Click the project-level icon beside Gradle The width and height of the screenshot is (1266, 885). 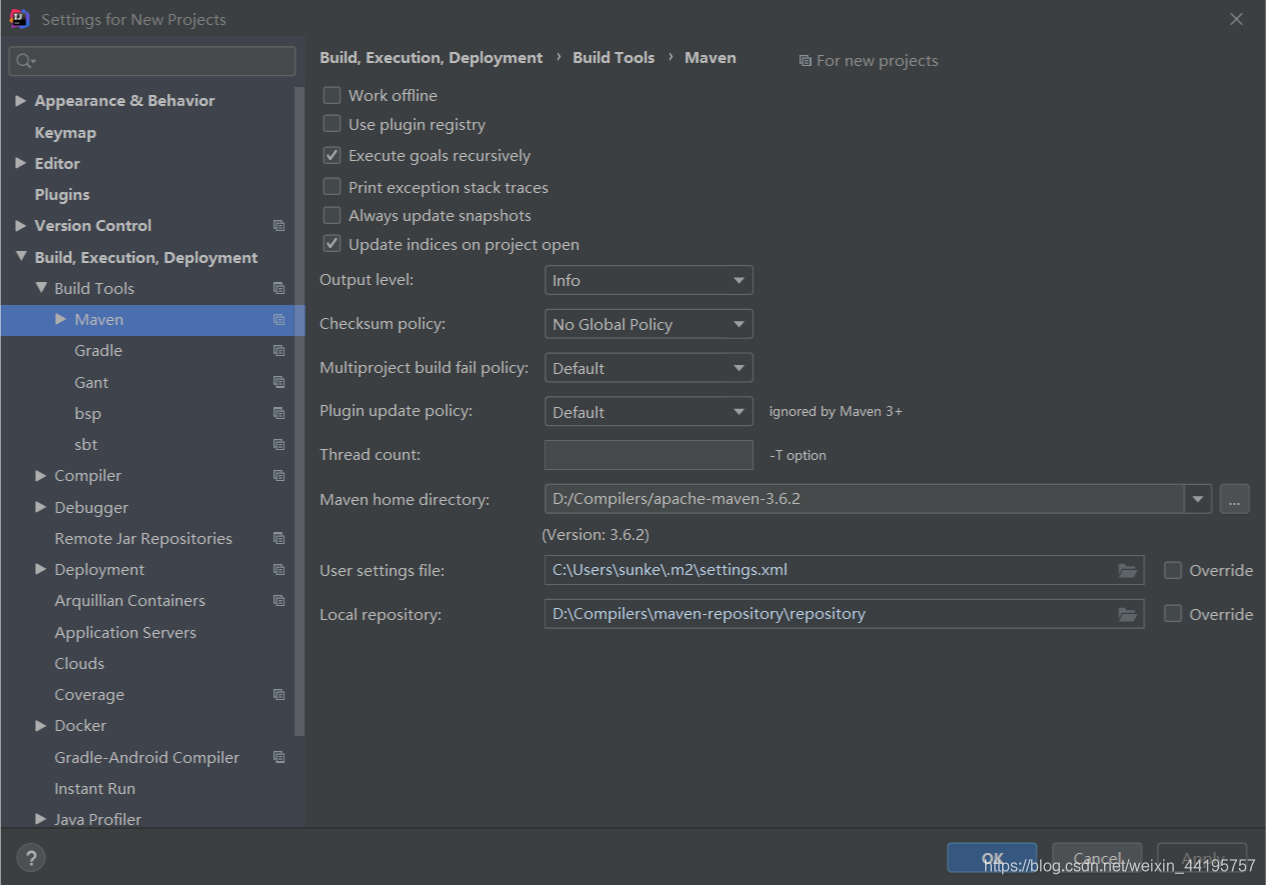(x=279, y=351)
